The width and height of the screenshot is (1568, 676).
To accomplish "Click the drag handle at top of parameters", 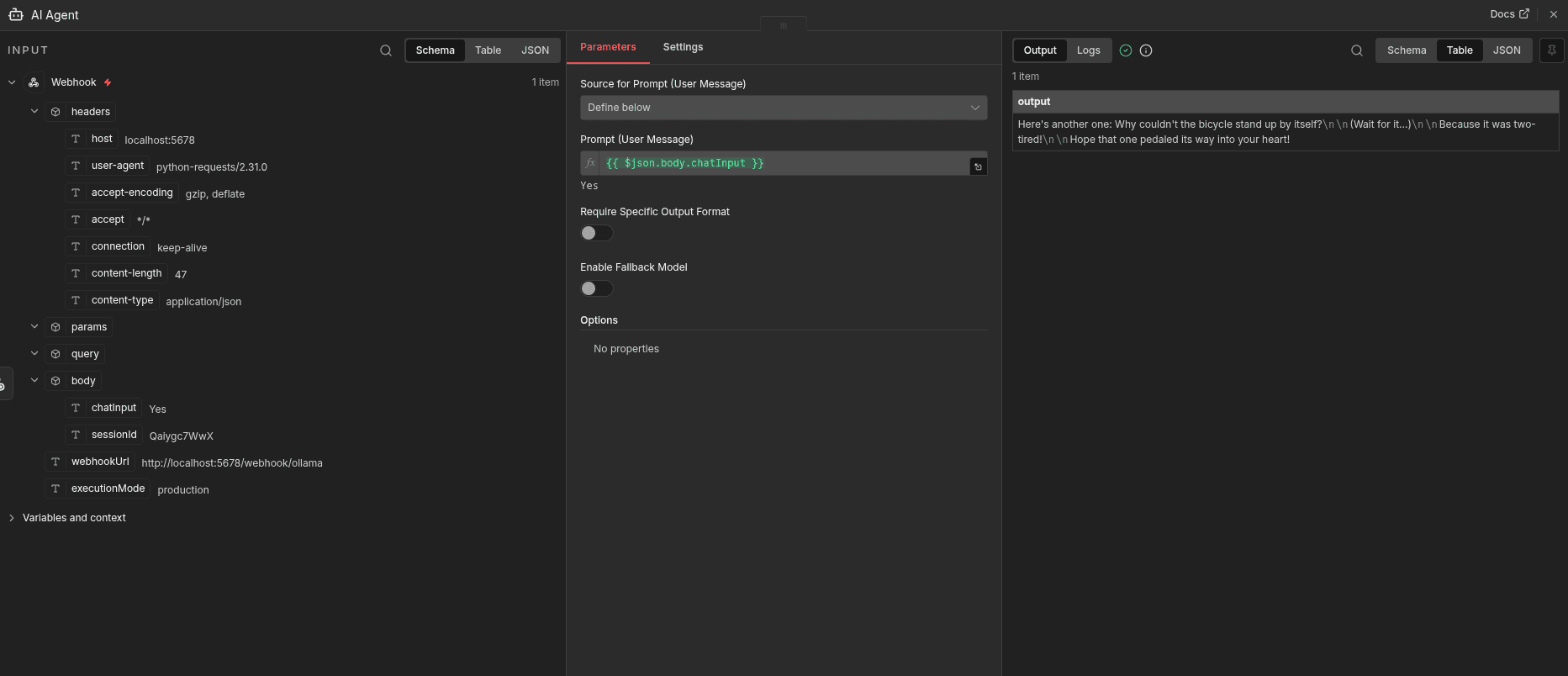I will tap(784, 25).
